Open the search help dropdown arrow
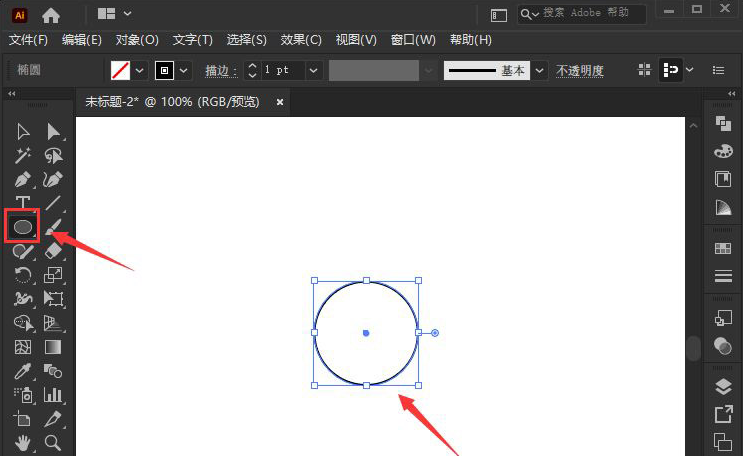Viewport: 743px width, 456px height. 535,15
